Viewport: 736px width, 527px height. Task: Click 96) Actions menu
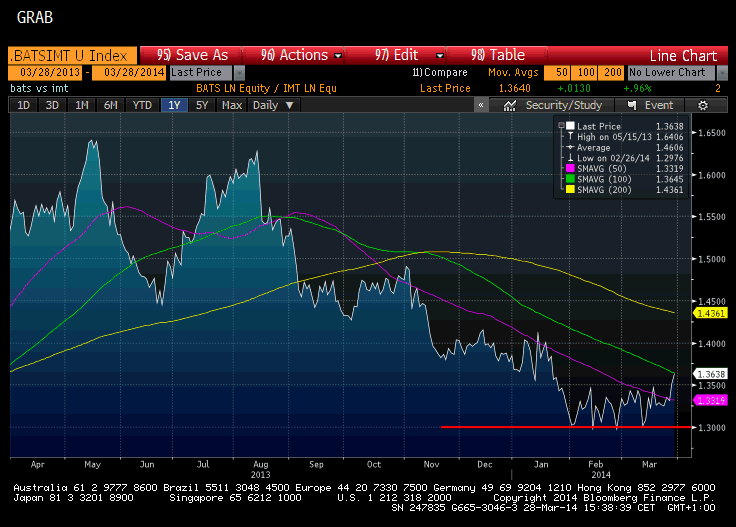pos(293,55)
